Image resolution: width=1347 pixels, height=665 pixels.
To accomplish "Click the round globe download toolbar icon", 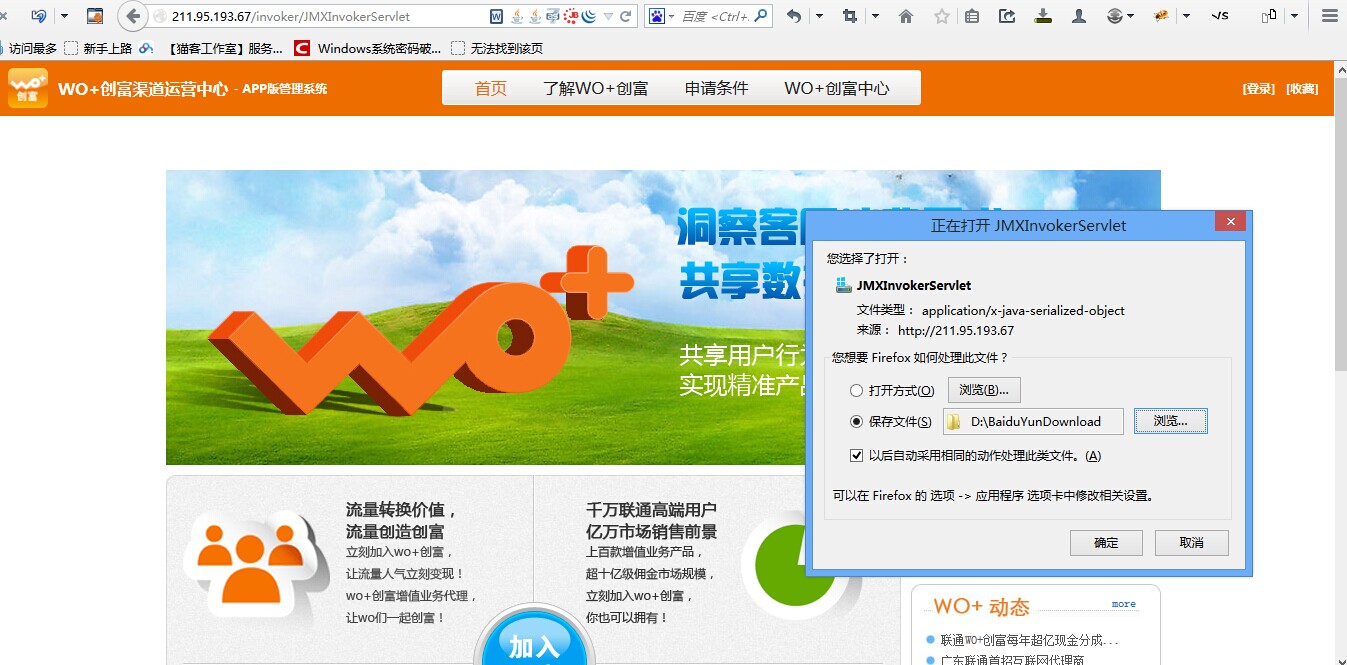I will pyautogui.click(x=1115, y=16).
